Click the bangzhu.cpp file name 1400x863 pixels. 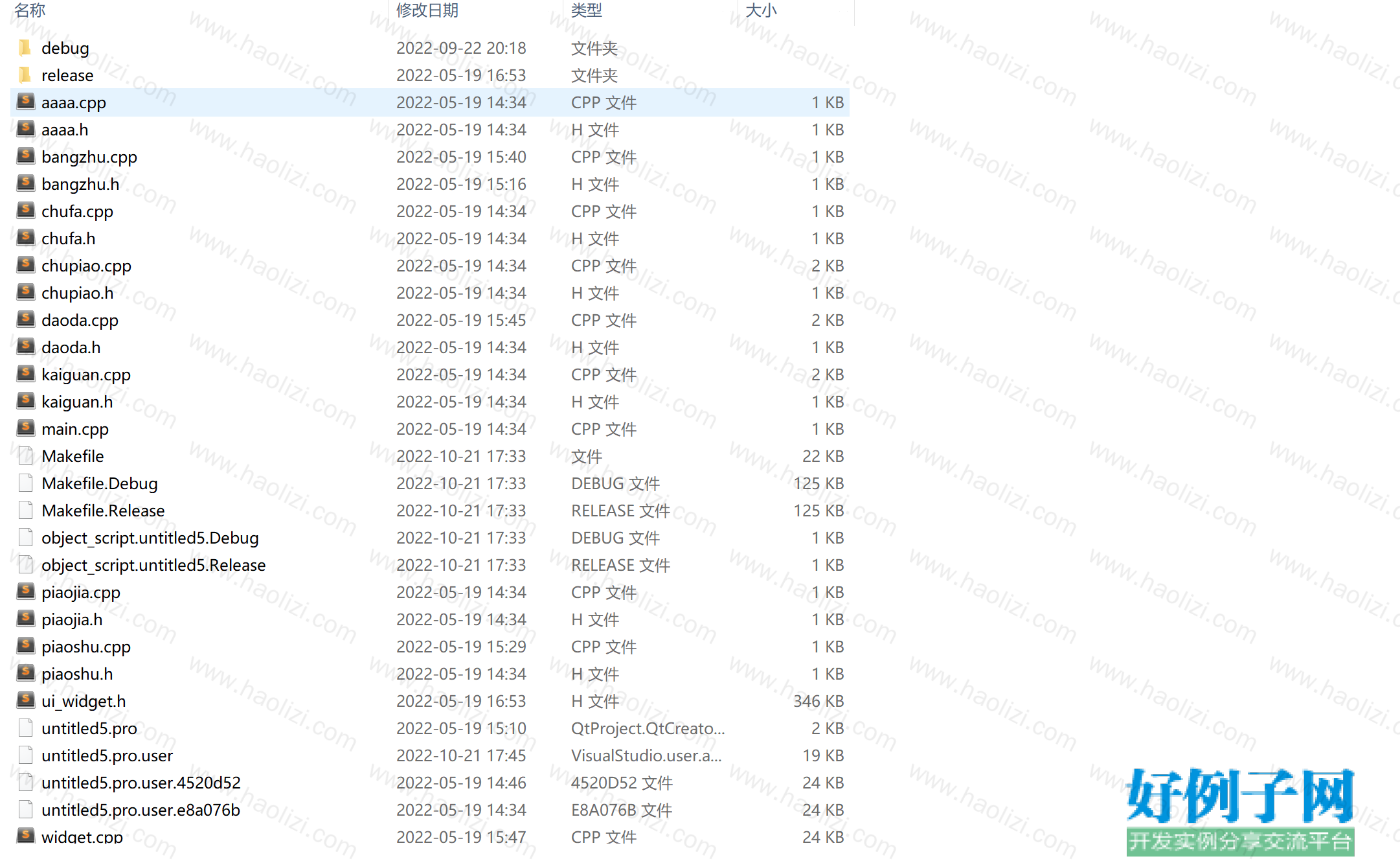89,157
